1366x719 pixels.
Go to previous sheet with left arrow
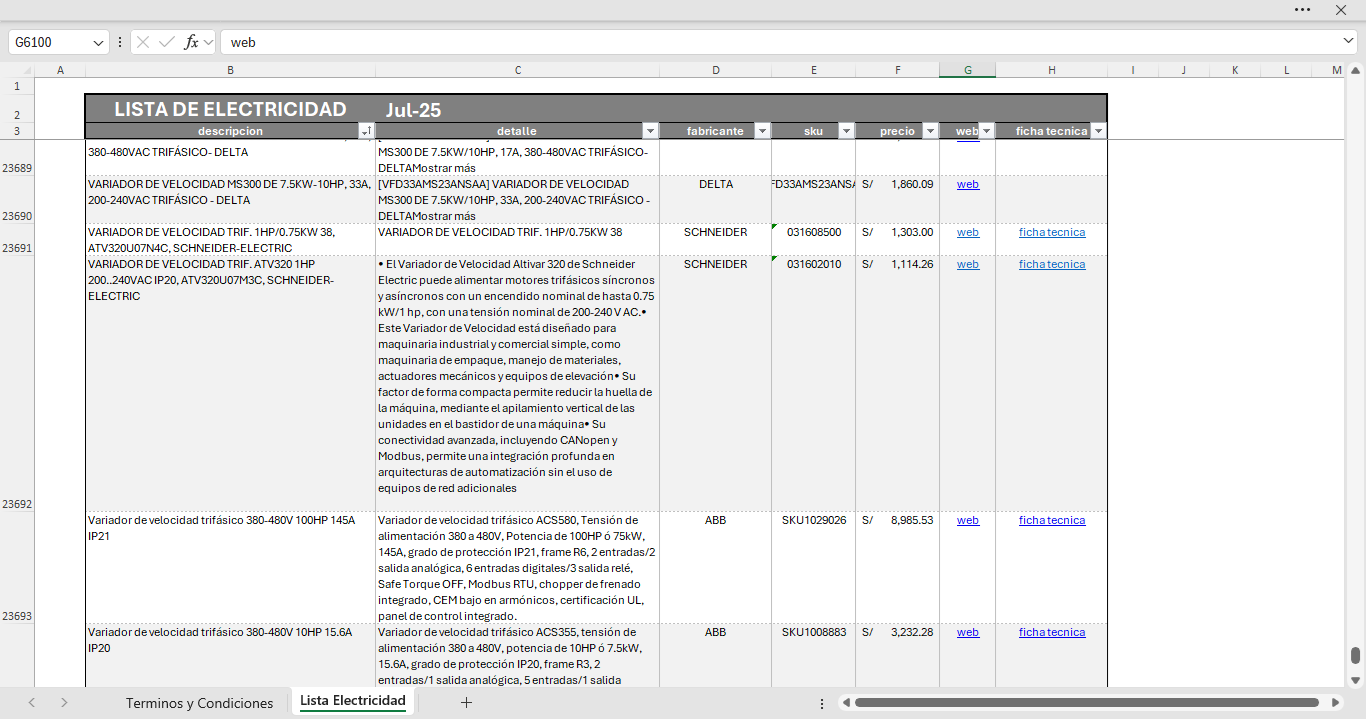[x=32, y=703]
